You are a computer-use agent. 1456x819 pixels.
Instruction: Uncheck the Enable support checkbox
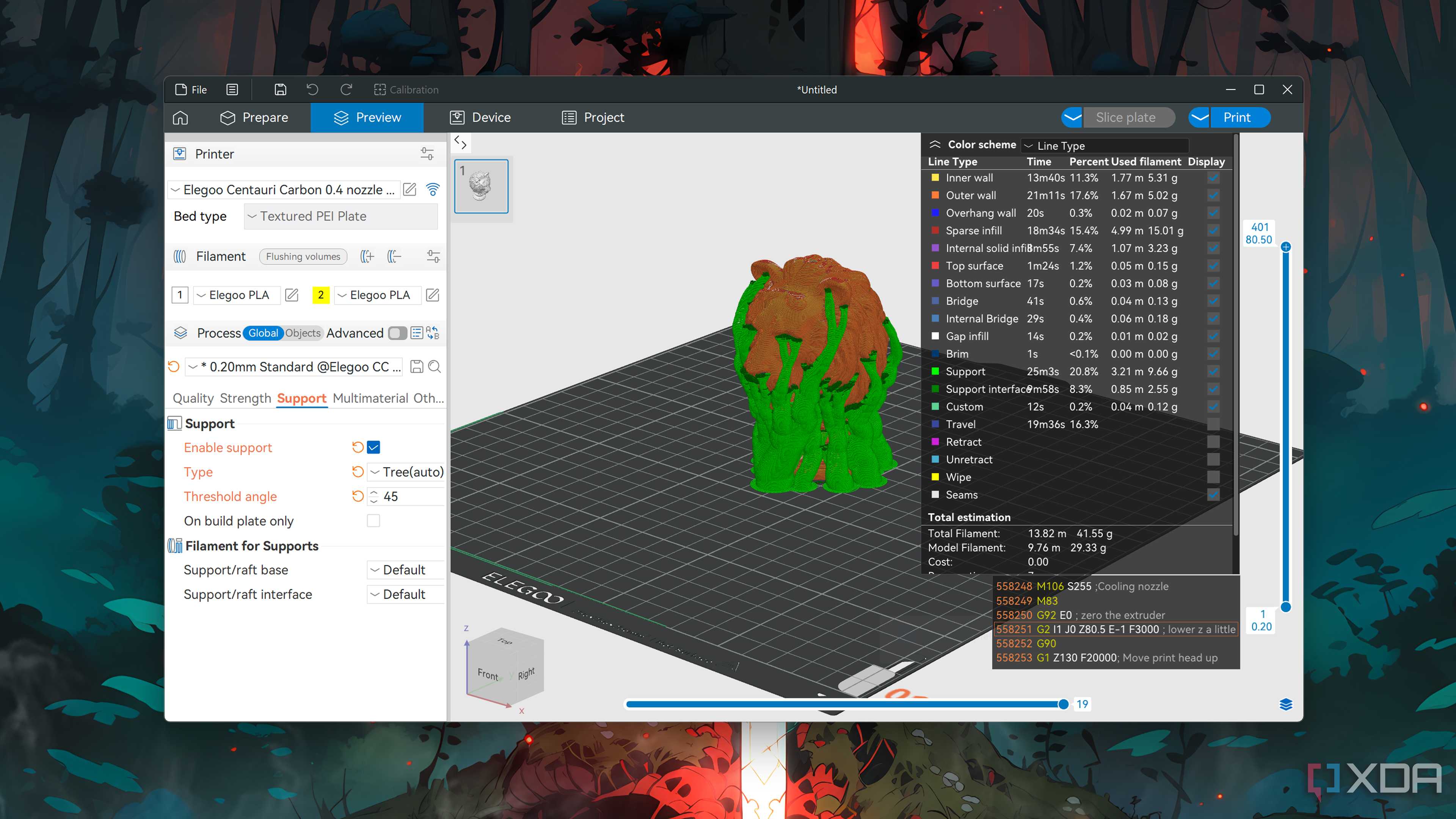[x=373, y=448]
